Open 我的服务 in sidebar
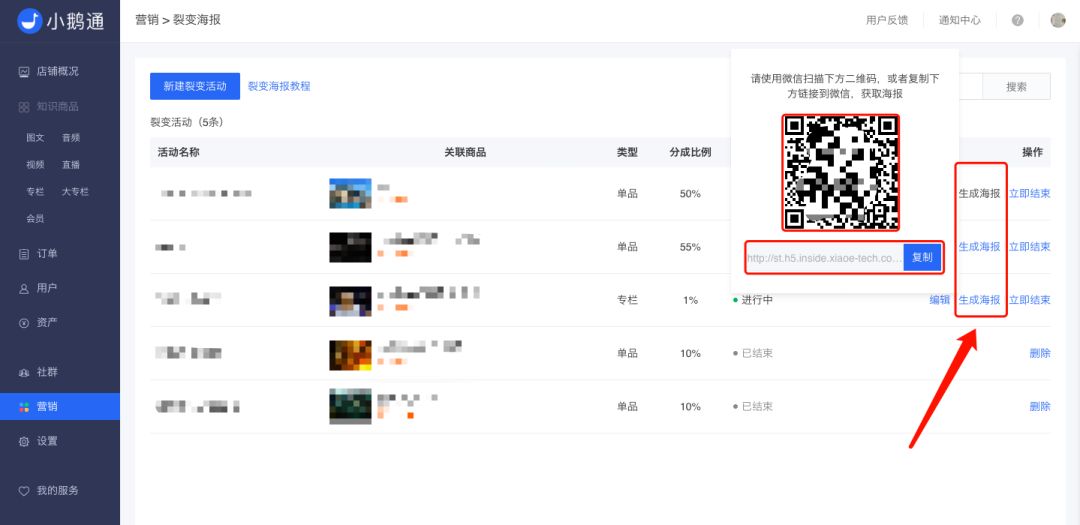 pos(58,491)
